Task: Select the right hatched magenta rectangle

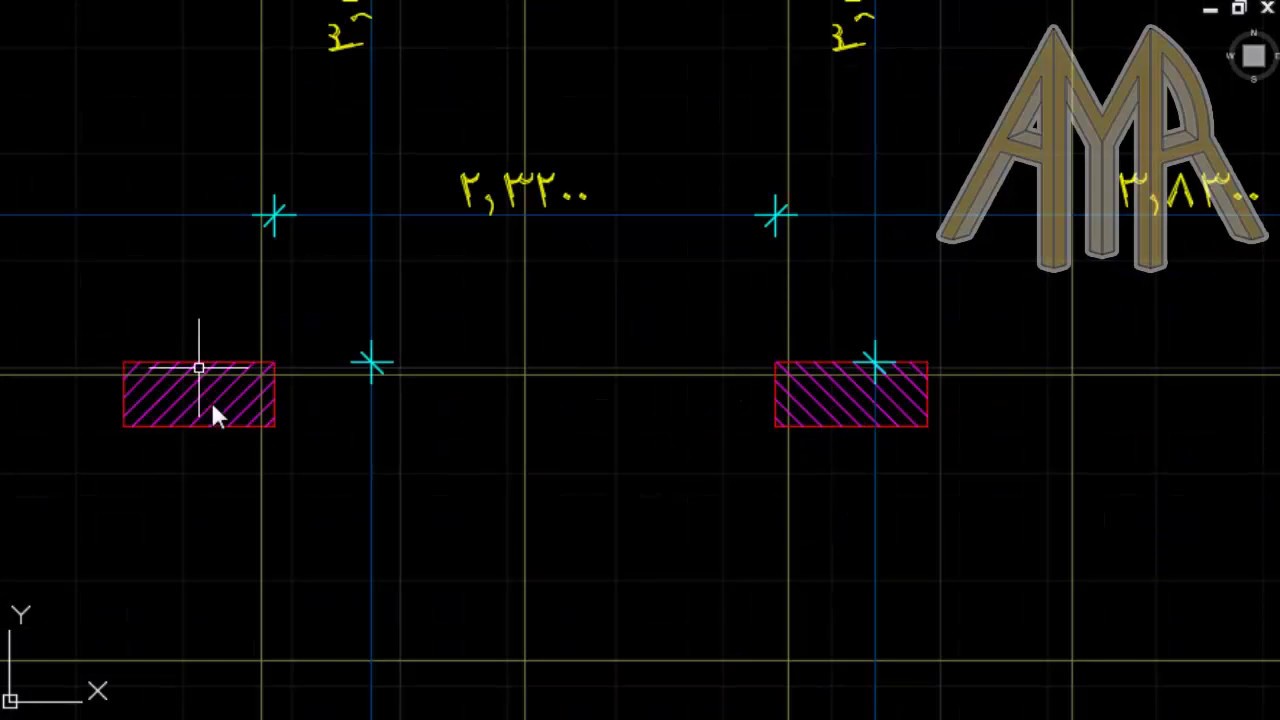Action: pos(851,395)
